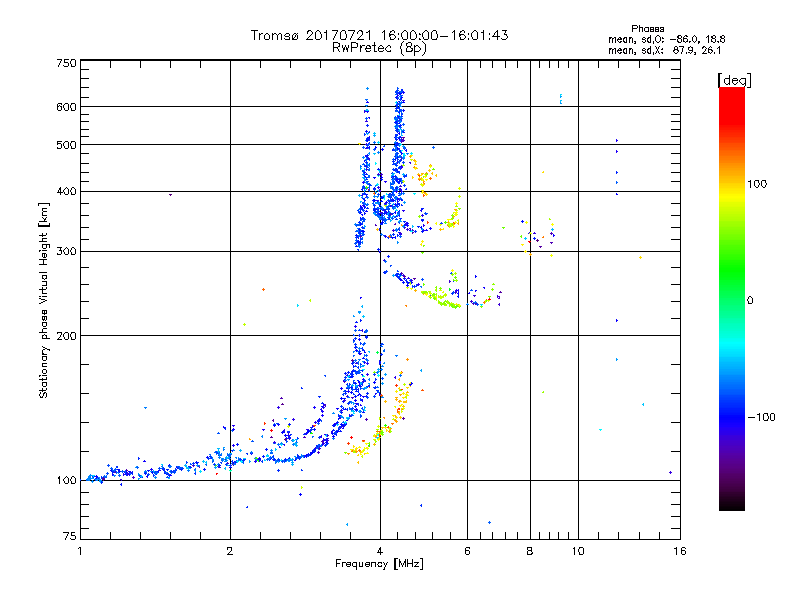Viewport: 800px width, 600px height.
Task: Click the 'RwPretec (8p)' subtitle
Action: coord(379,48)
